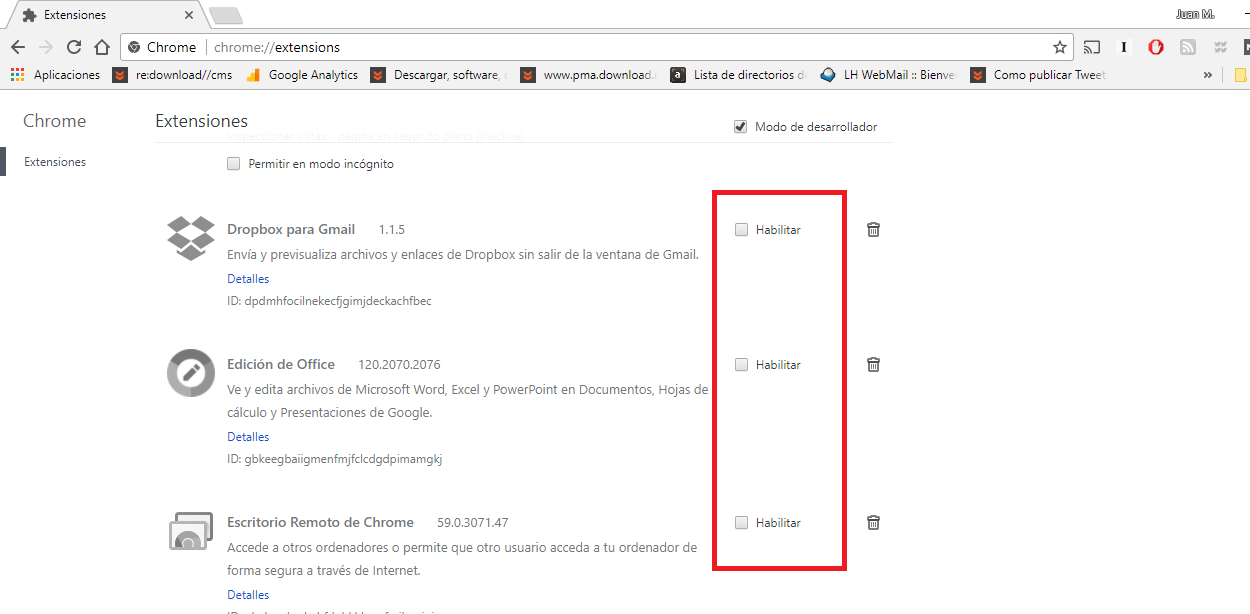Remove Escritorio Remoto de Chrome with trash icon

(x=873, y=522)
